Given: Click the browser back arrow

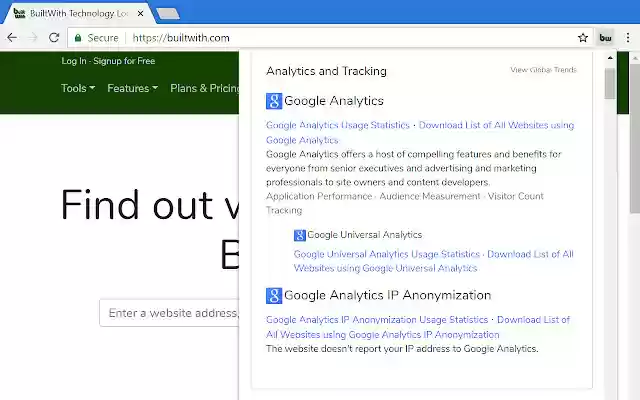Looking at the screenshot, I should coord(12,38).
